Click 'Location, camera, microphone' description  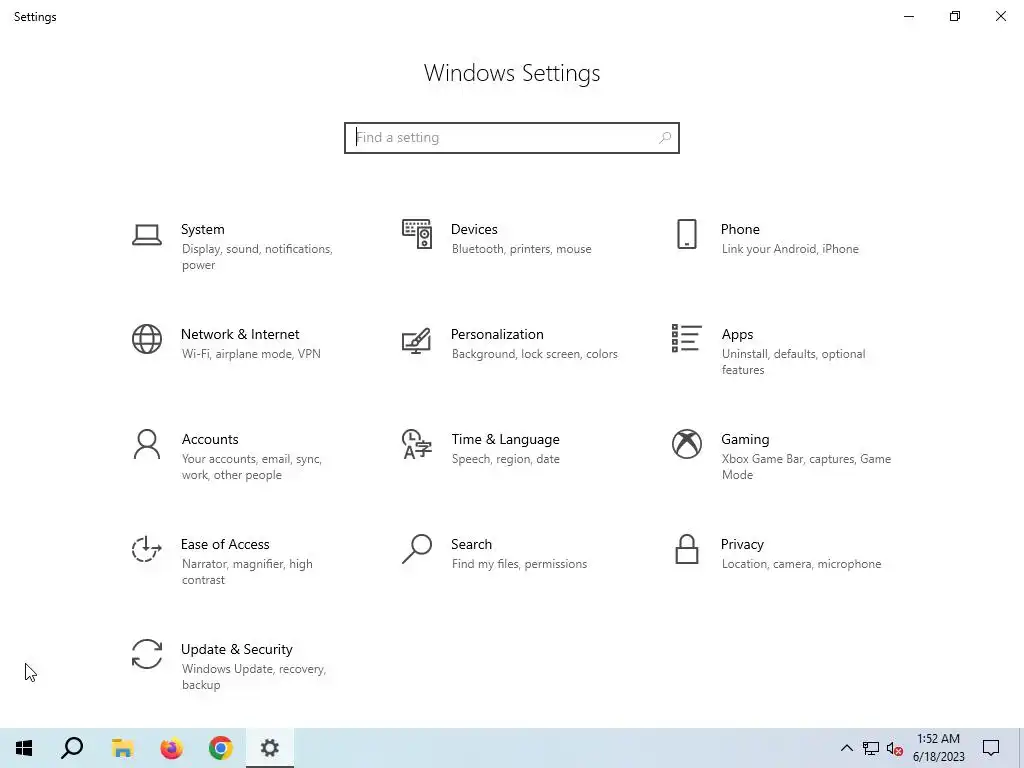pos(801,564)
